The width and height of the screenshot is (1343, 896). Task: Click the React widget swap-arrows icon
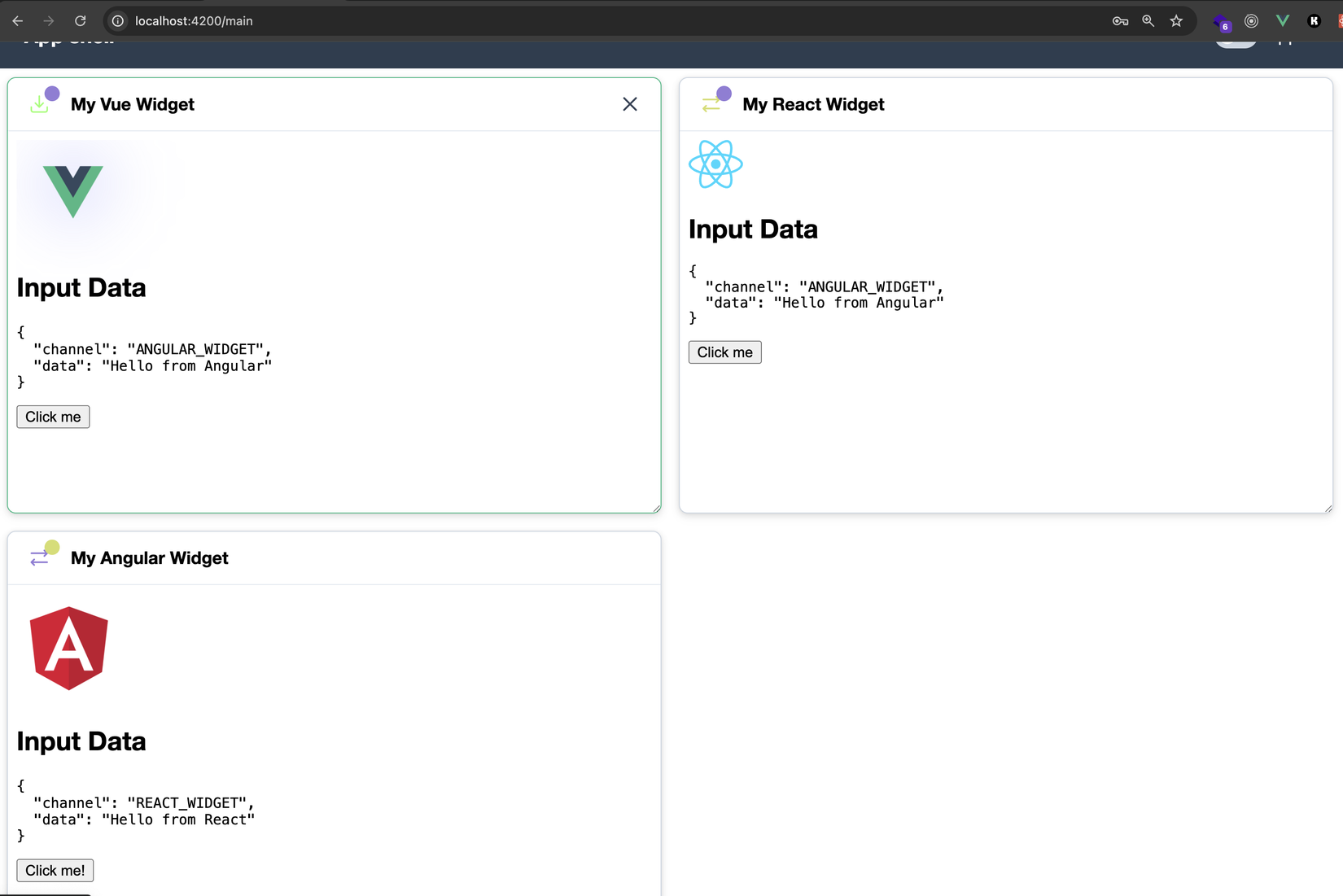coord(711,104)
